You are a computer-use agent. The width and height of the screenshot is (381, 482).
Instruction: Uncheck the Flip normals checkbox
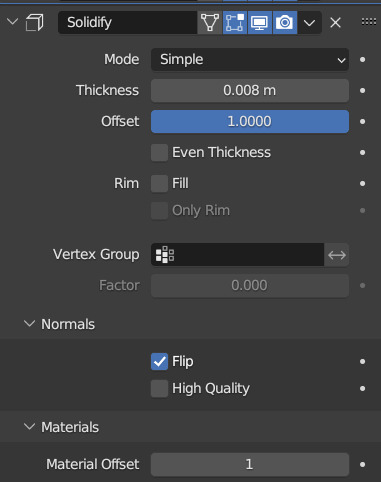coord(159,362)
